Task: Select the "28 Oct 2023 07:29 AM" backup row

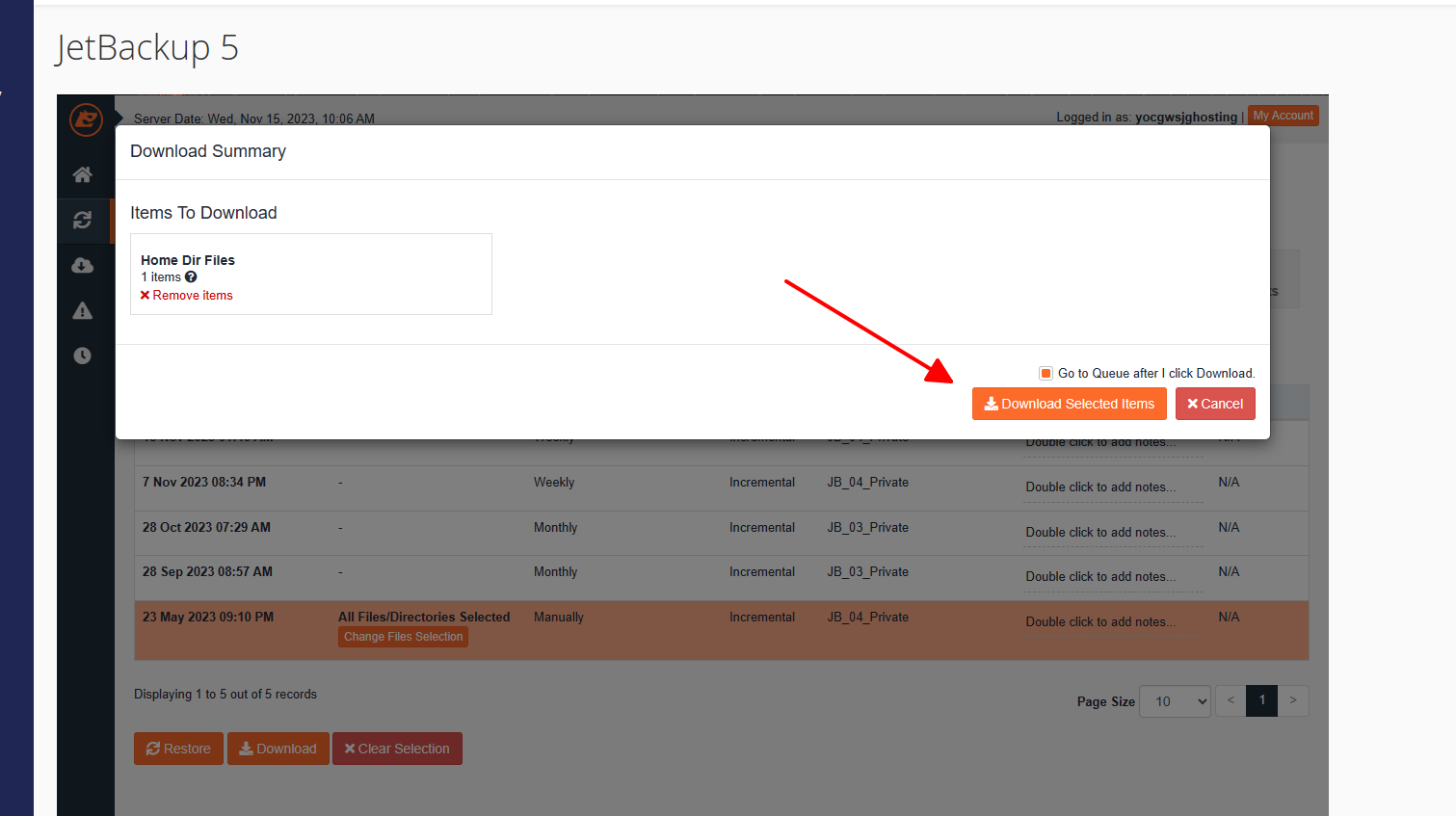Action: 722,533
